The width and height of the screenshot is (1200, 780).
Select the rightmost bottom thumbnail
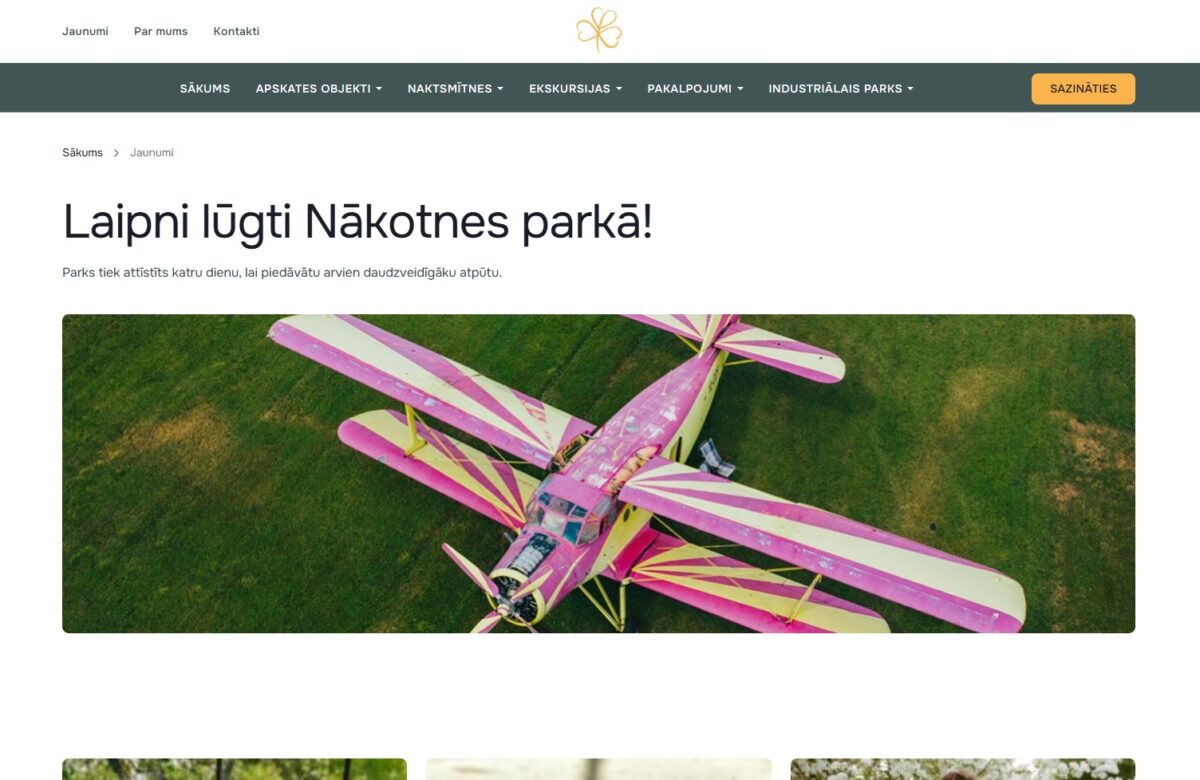click(x=963, y=770)
